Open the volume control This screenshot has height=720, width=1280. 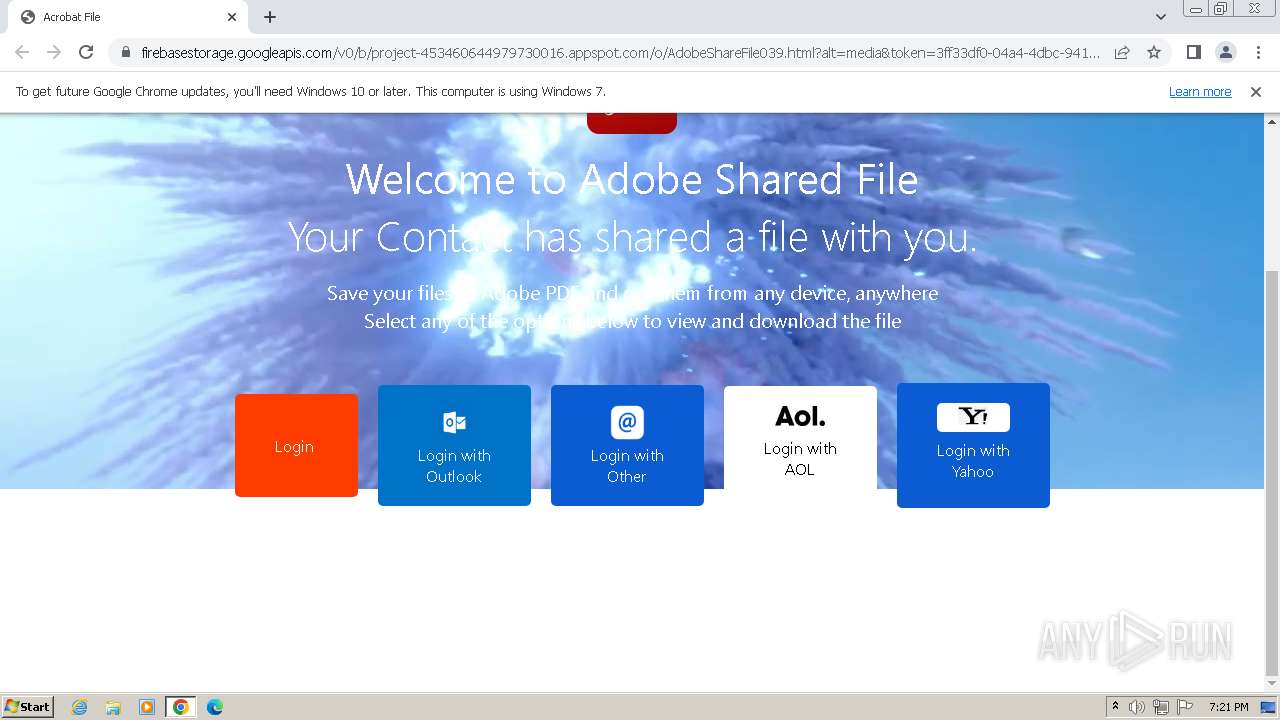pyautogui.click(x=1137, y=707)
